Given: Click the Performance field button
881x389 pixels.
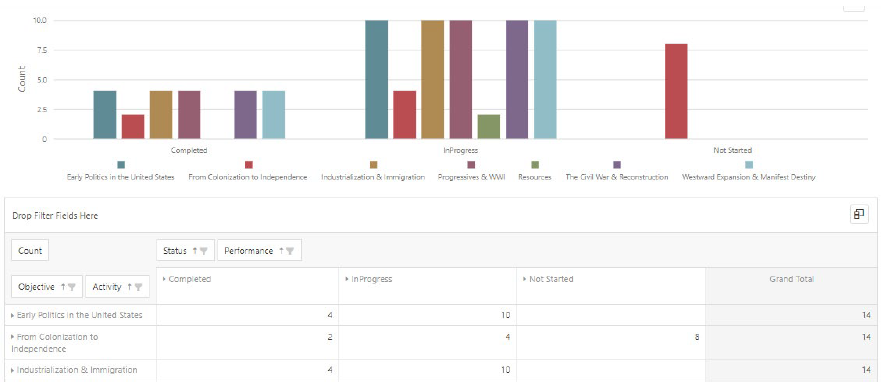Looking at the screenshot, I should [x=260, y=251].
